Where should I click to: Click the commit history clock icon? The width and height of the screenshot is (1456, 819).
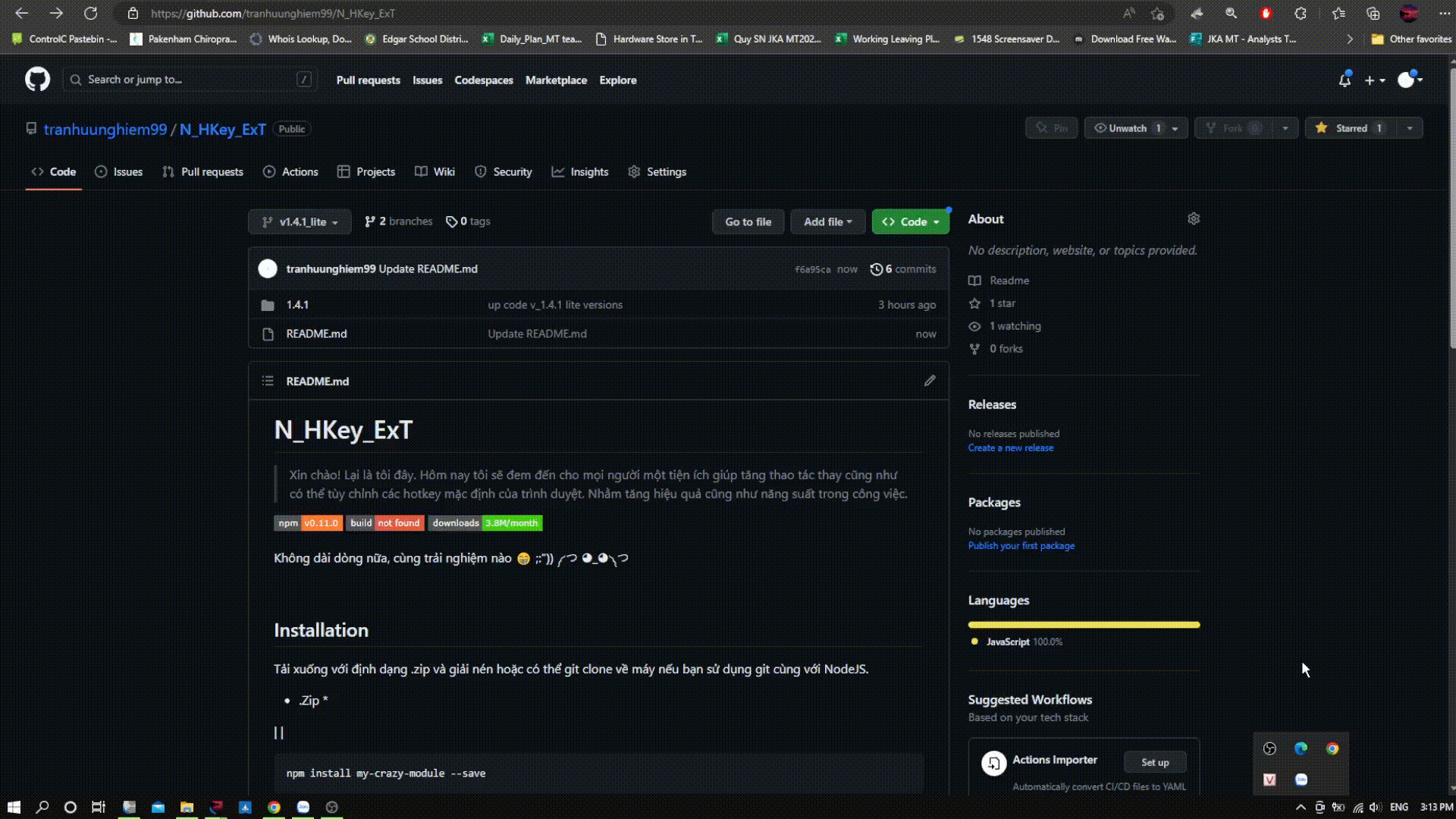877,269
